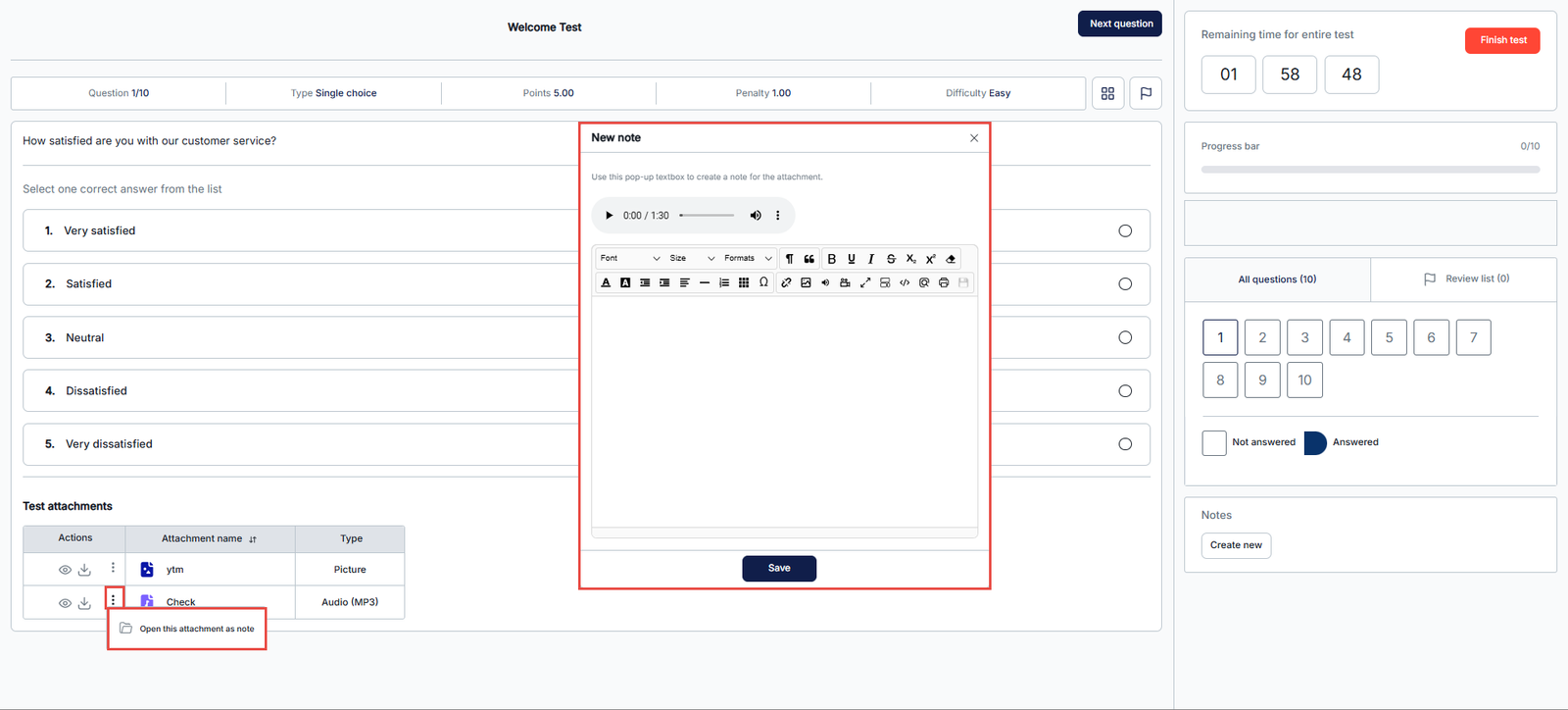The width and height of the screenshot is (1568, 710).
Task: Open question 8 from the question grid
Action: (x=1220, y=380)
